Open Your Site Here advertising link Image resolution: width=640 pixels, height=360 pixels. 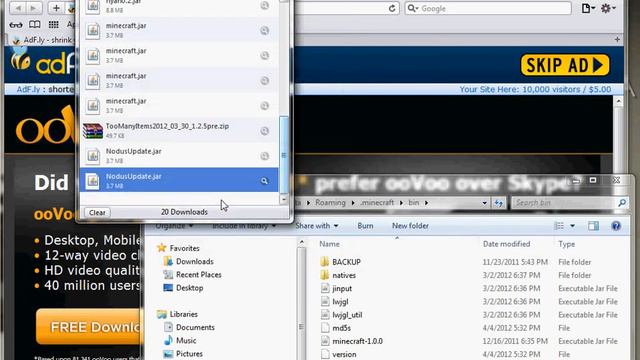coord(535,89)
